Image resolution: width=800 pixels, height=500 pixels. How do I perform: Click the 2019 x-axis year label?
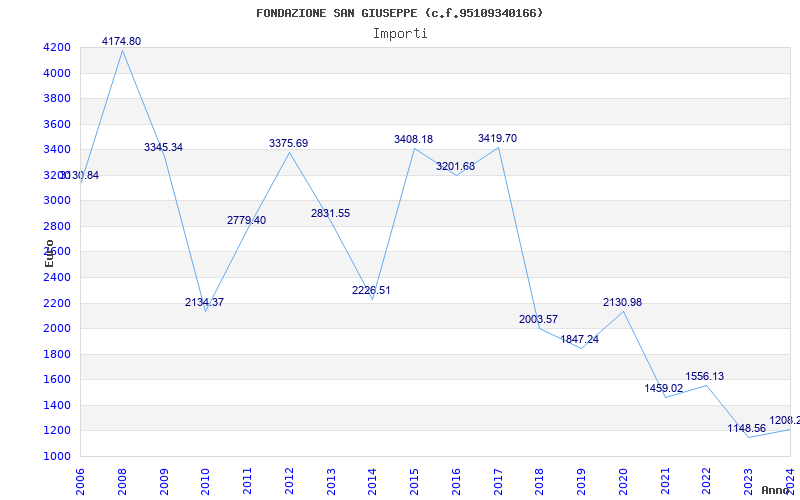(581, 481)
